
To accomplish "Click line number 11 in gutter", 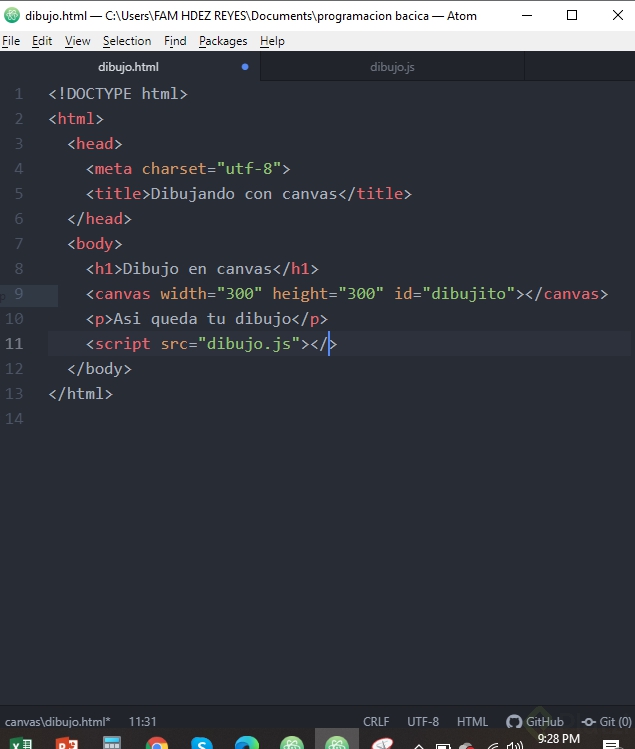I will [14, 343].
